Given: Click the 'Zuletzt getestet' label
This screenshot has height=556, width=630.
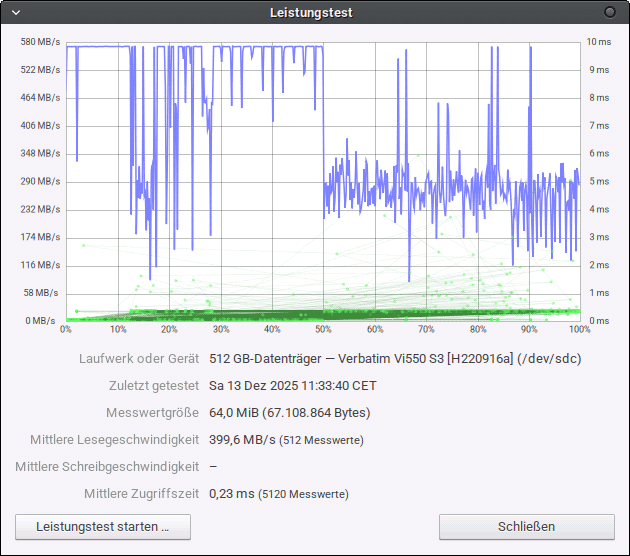Looking at the screenshot, I should click(154, 386).
